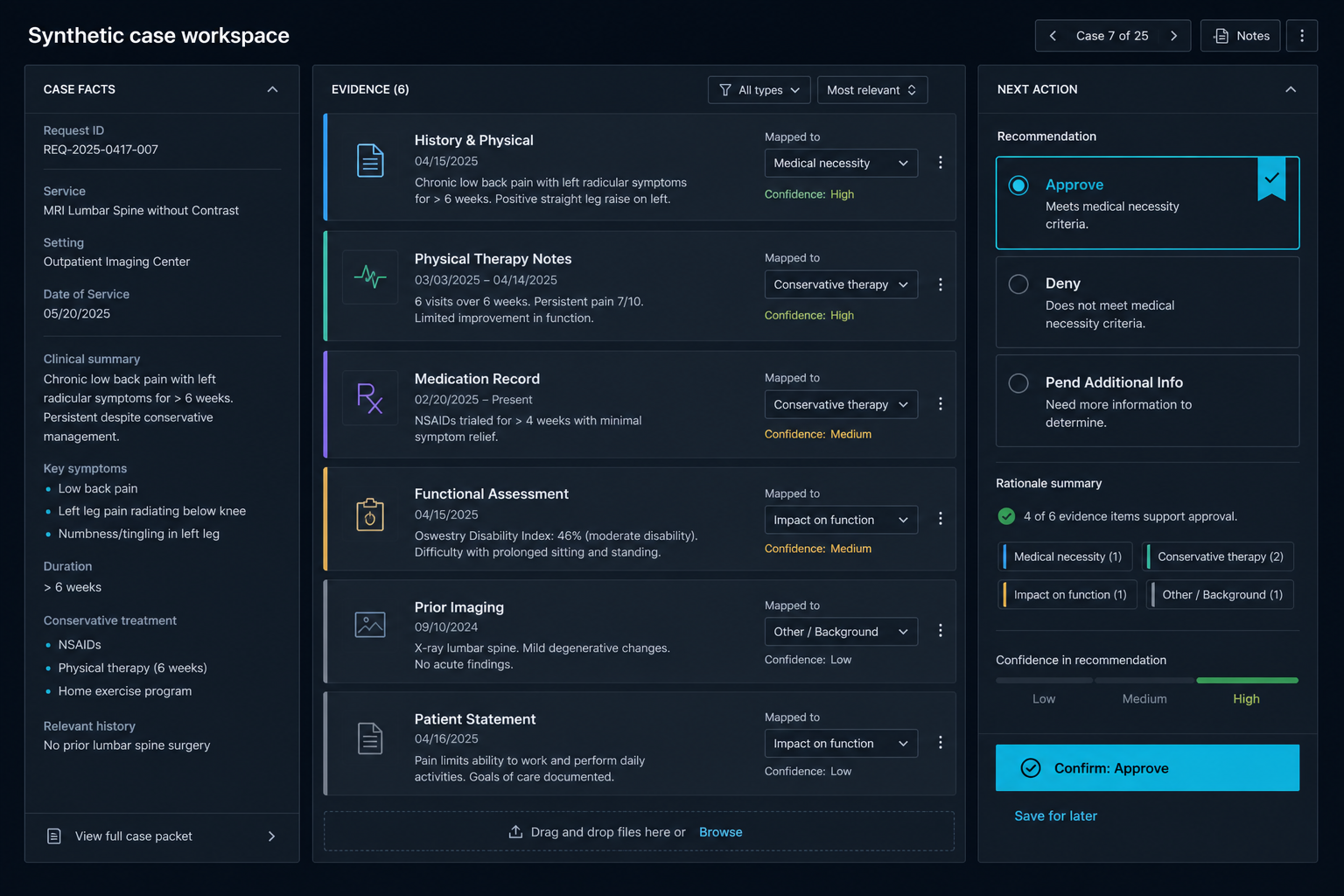
Task: Open the Medication Record kebab menu
Action: pos(941,403)
